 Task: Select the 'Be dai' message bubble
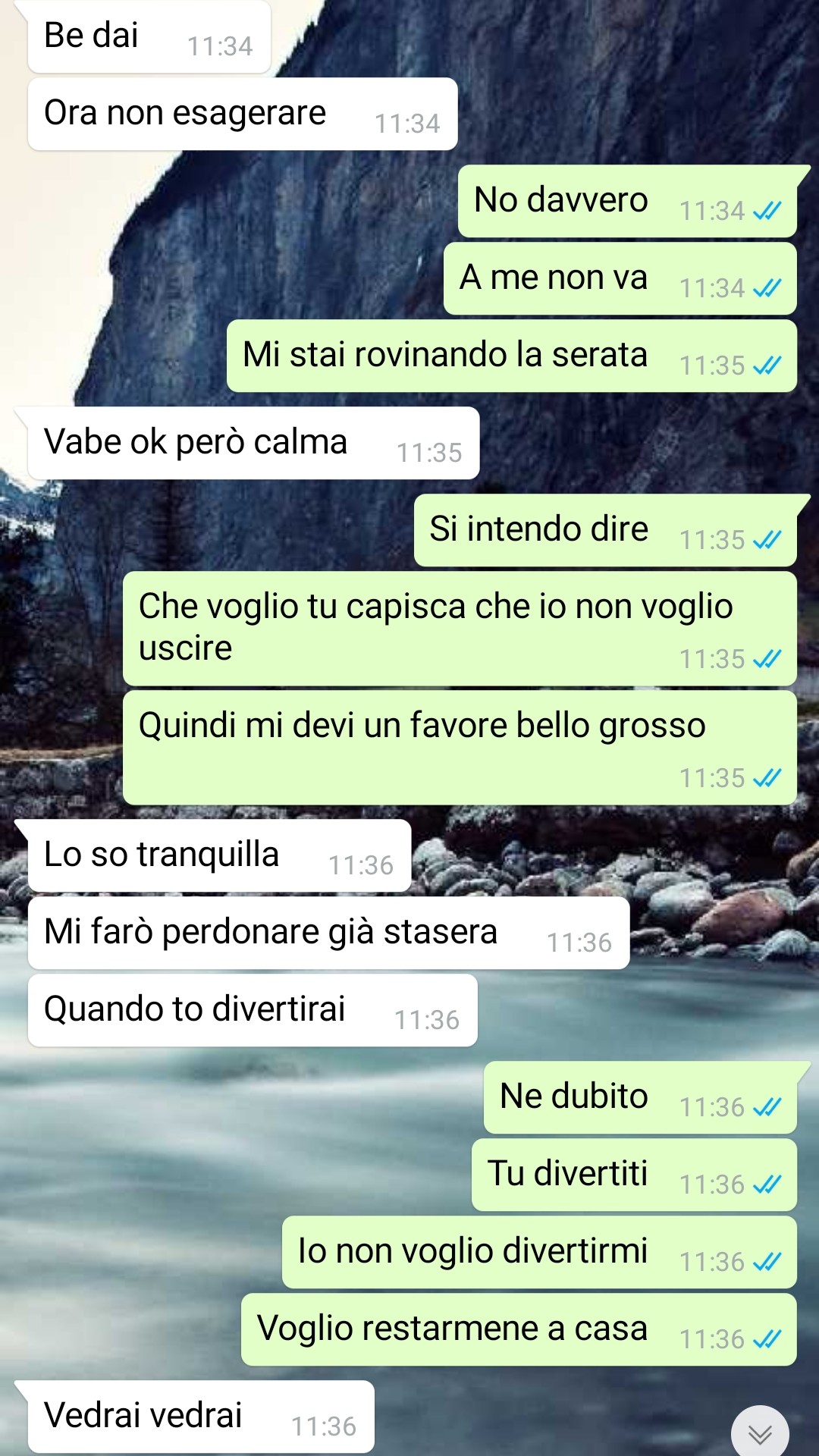[x=149, y=36]
